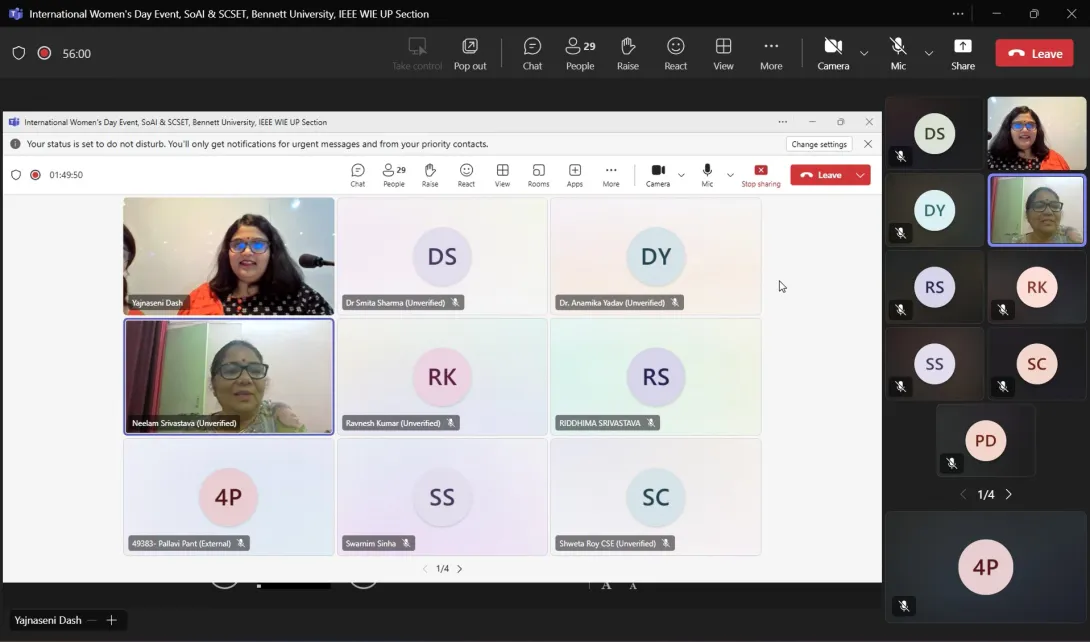Leave the meeting using outer red Leave button
Image resolution: width=1090 pixels, height=642 pixels.
(x=1034, y=54)
